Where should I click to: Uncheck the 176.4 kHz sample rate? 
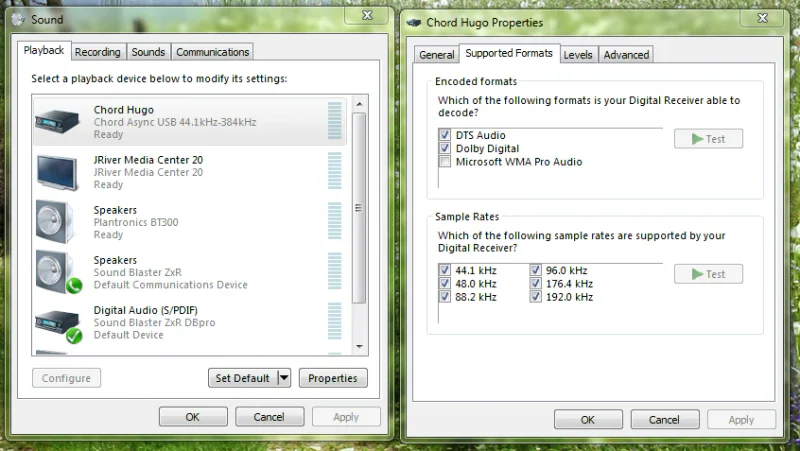coord(535,283)
